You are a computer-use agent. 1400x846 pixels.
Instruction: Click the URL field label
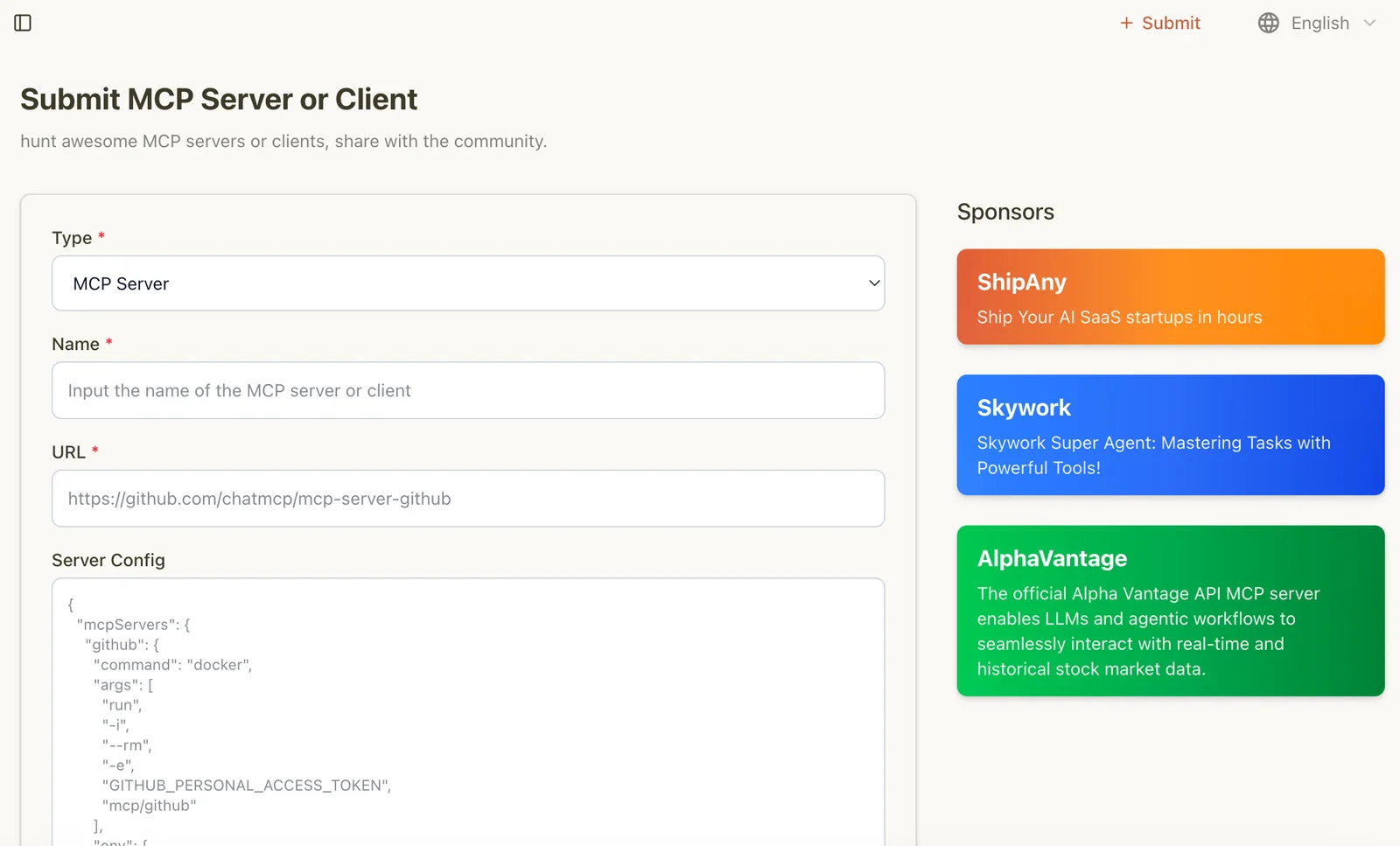coord(68,452)
